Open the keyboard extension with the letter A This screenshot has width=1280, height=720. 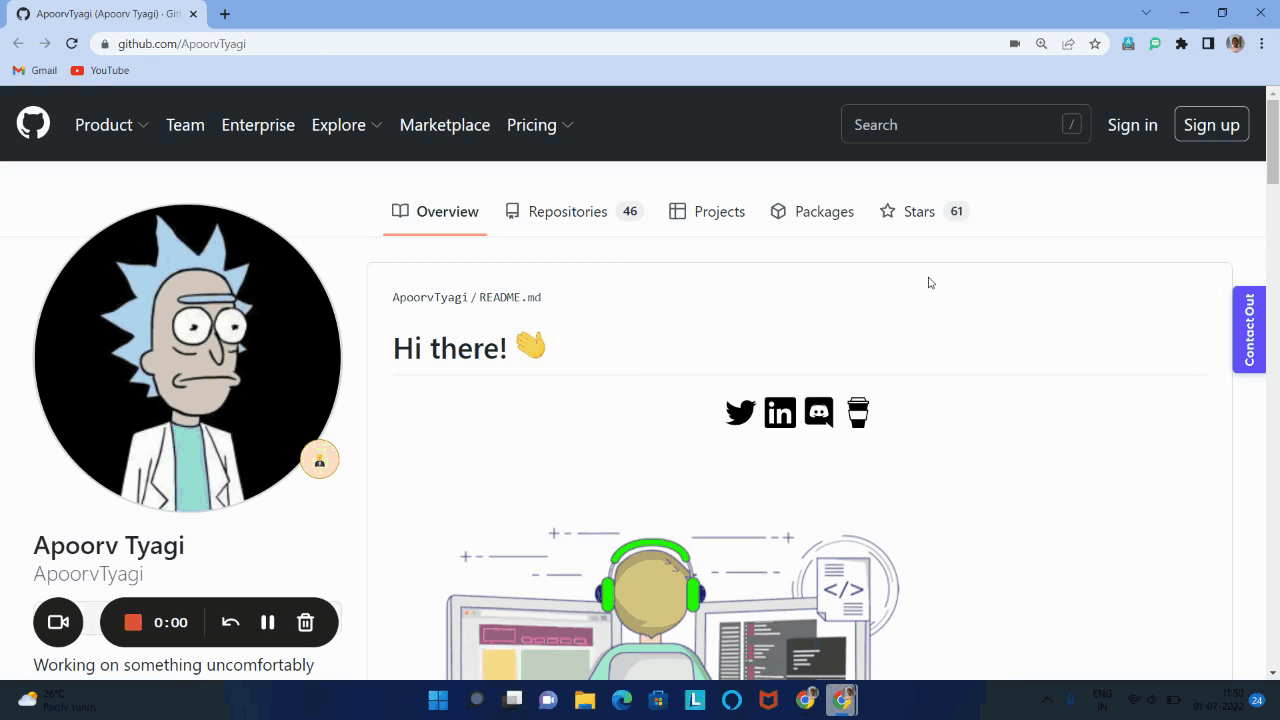pyautogui.click(x=1128, y=44)
